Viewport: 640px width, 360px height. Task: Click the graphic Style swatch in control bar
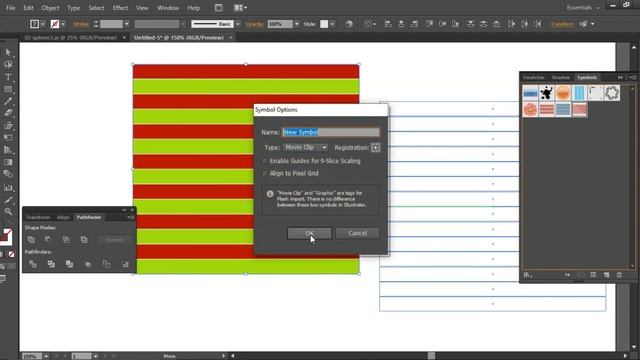324,24
